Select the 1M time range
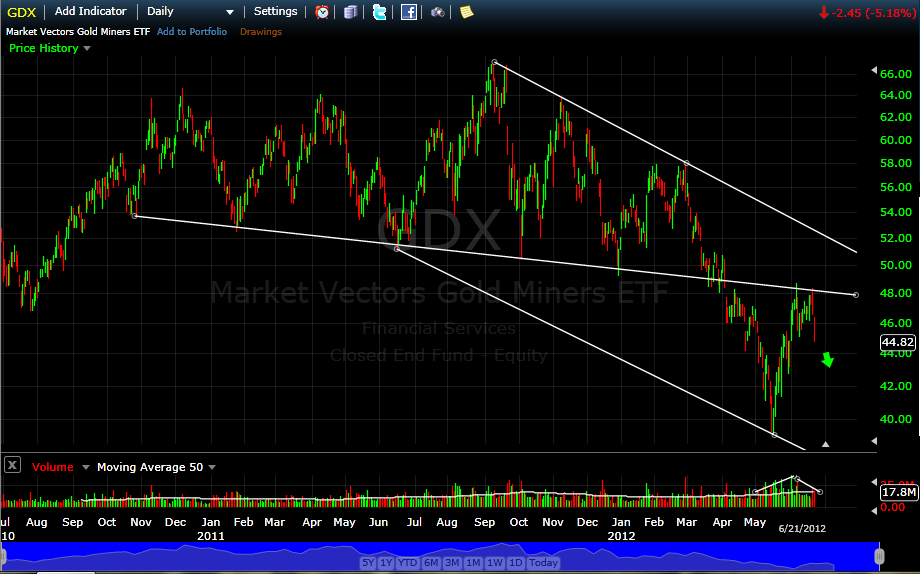The width and height of the screenshot is (920, 574). tap(473, 562)
